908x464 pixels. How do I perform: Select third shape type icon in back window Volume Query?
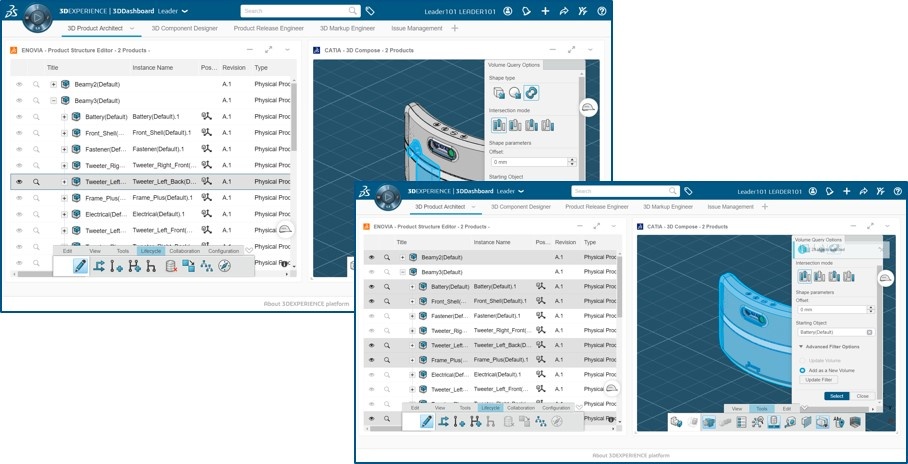click(531, 92)
